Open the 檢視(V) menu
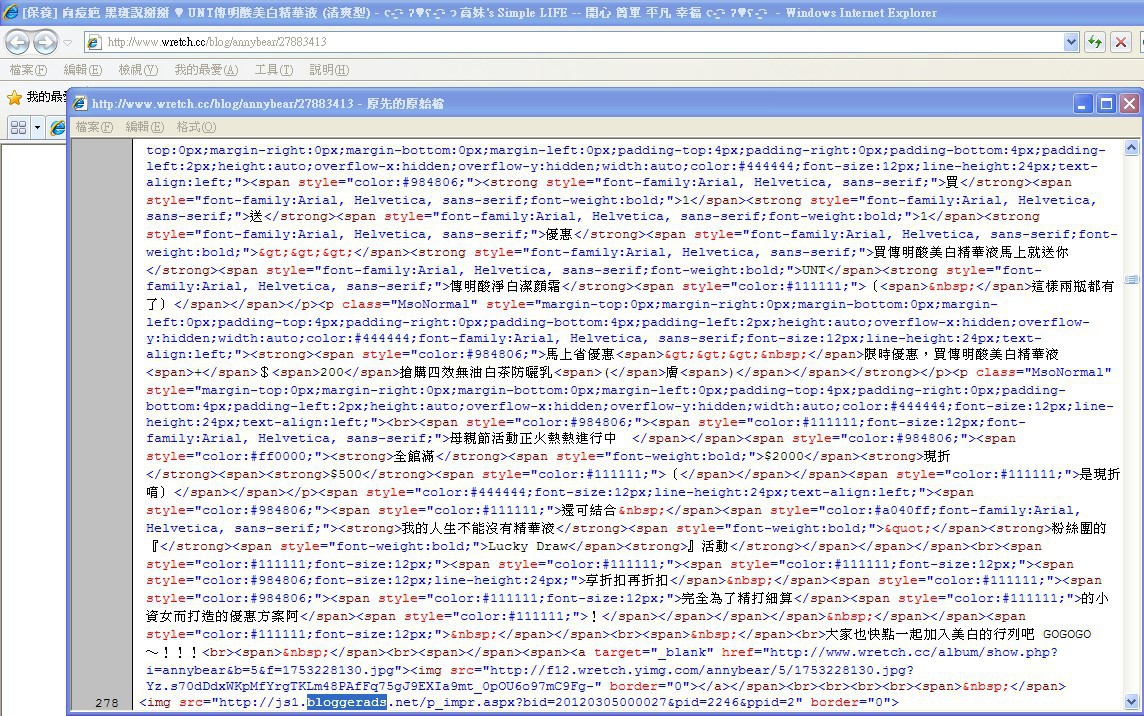The image size is (1144, 716). [x=138, y=70]
